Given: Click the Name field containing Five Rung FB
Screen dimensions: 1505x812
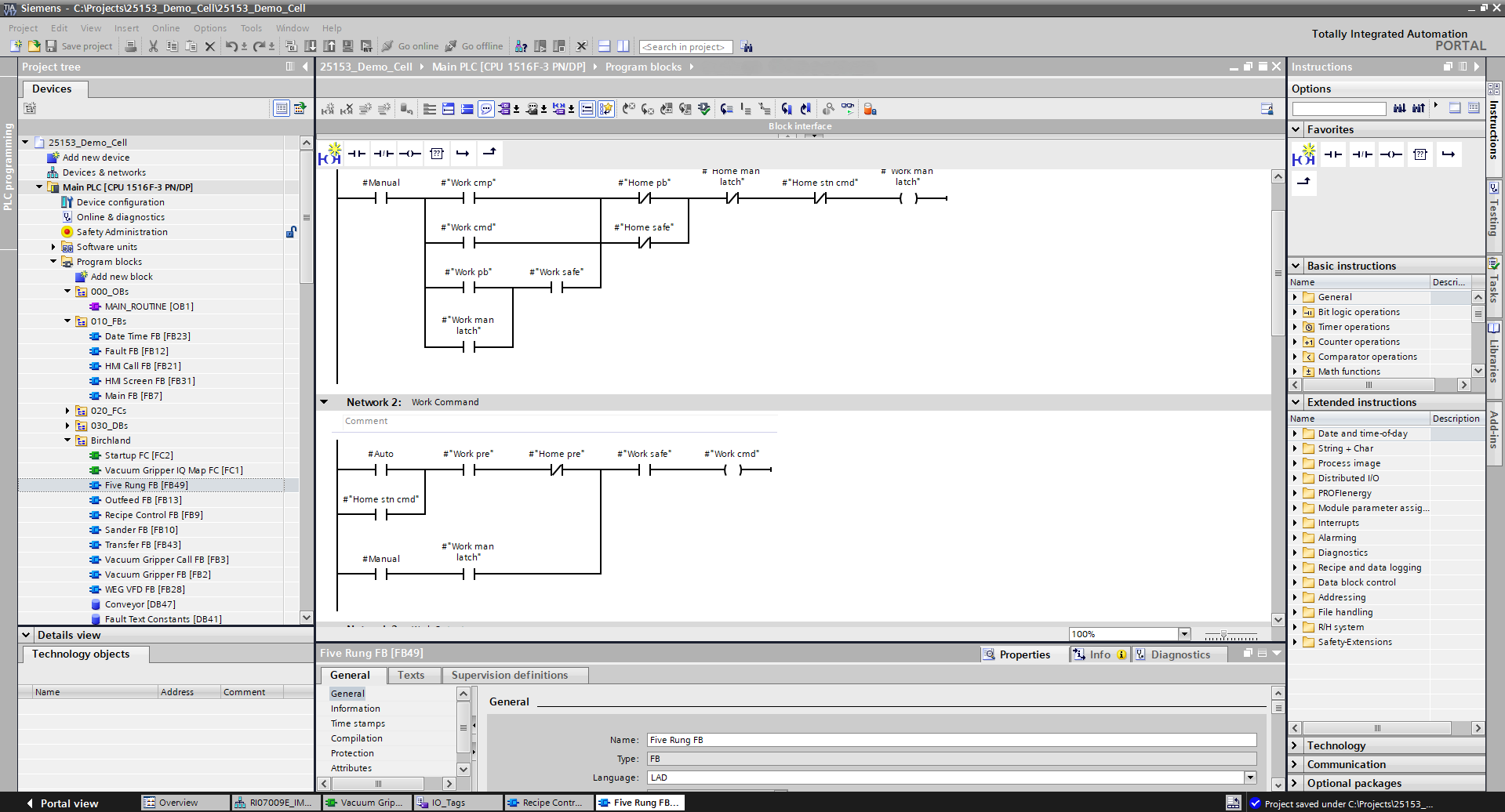Looking at the screenshot, I should (x=952, y=740).
